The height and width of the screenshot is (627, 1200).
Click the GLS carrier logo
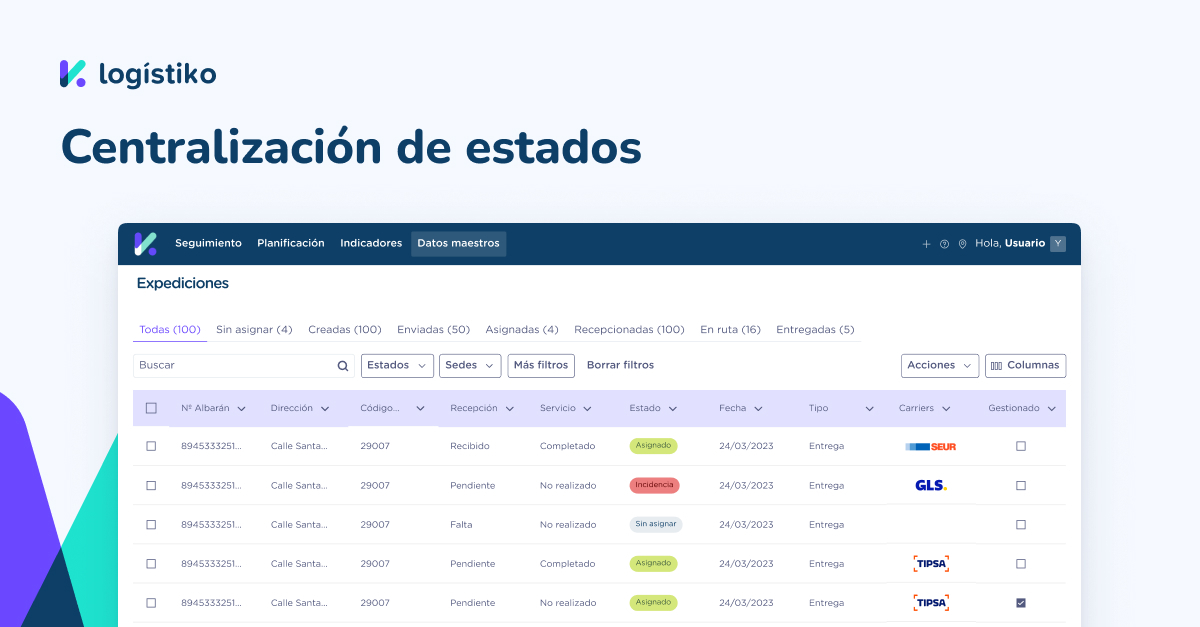931,485
